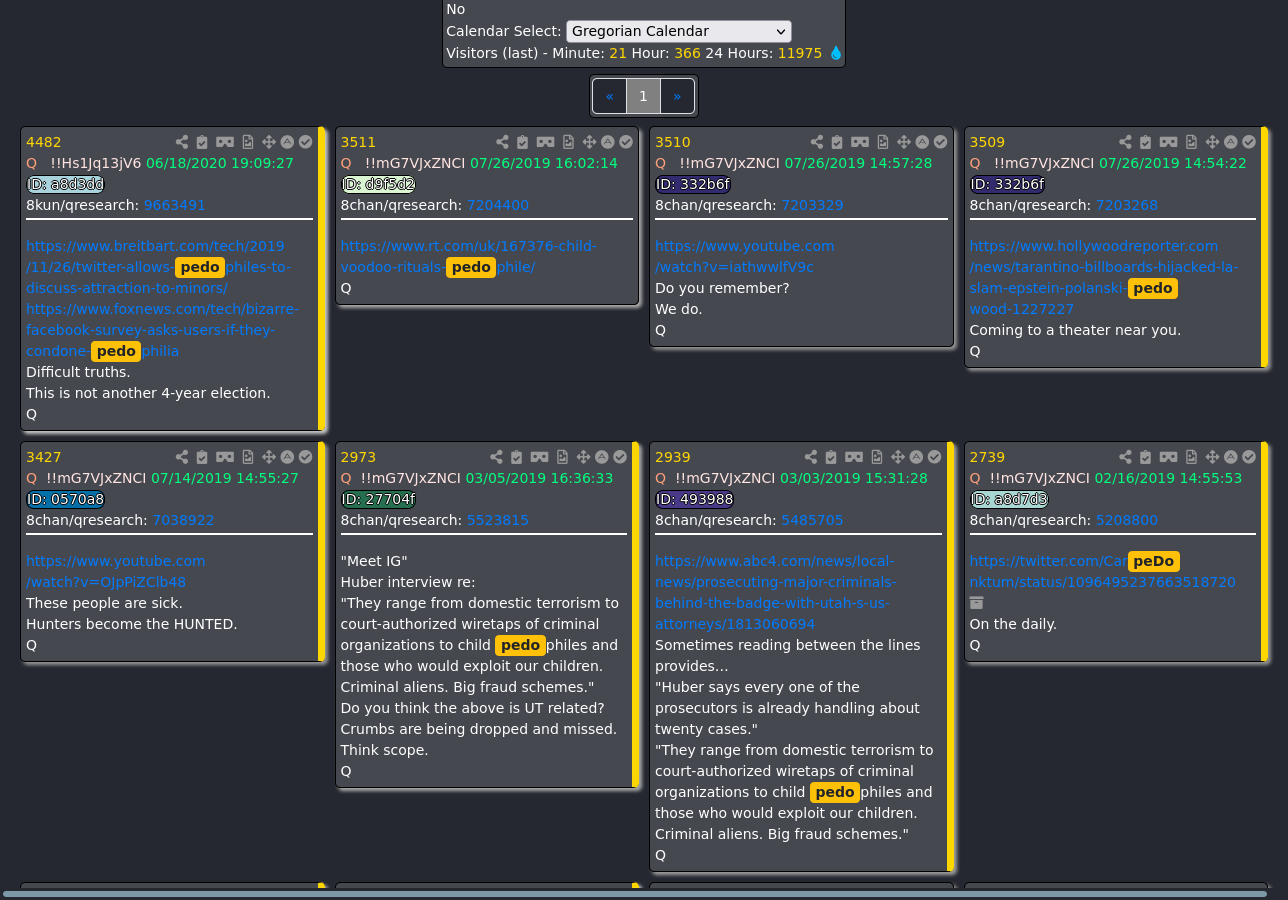Screen dimensions: 1288x900
Task: Click circled A icon on post 4482
Action: point(287,142)
